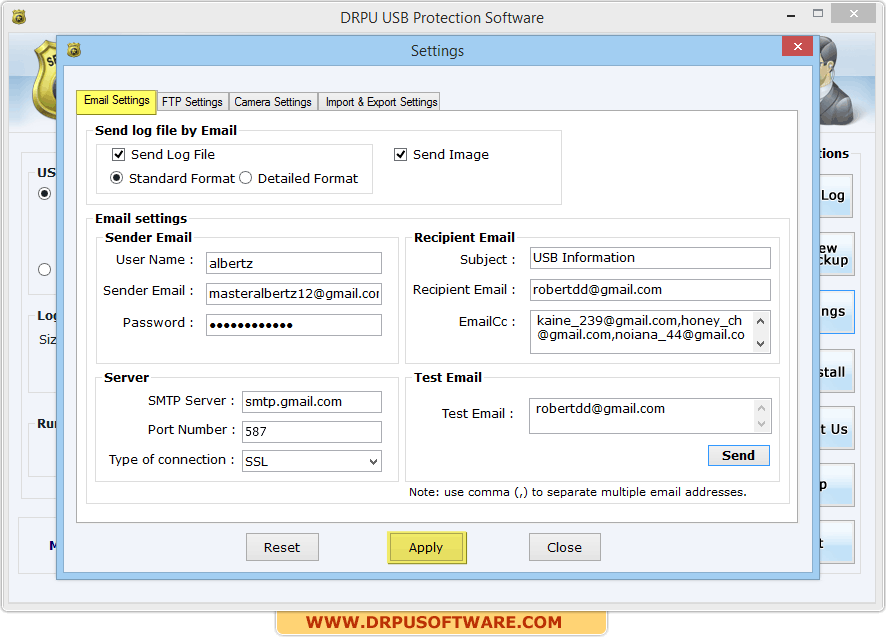Viewport: 886px width, 638px height.
Task: Click the Reset button
Action: point(282,547)
